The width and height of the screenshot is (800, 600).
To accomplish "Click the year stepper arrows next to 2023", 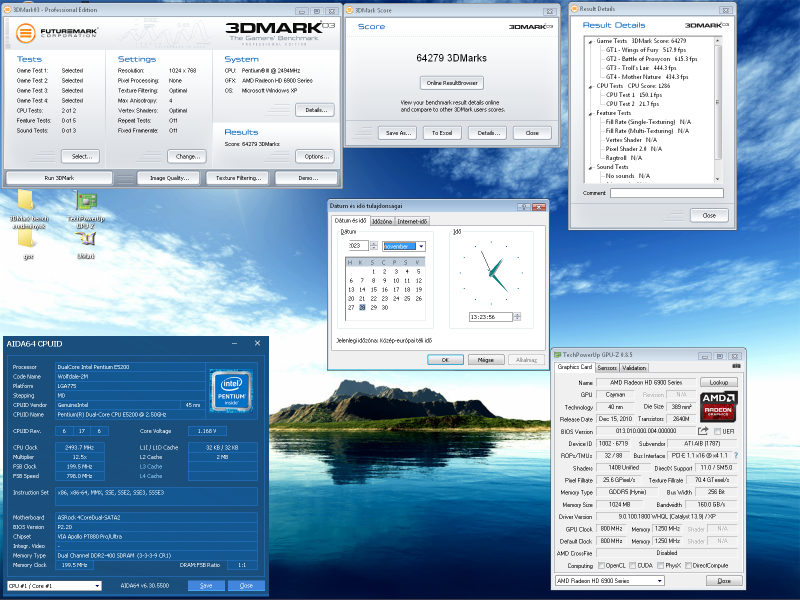I will (x=373, y=245).
